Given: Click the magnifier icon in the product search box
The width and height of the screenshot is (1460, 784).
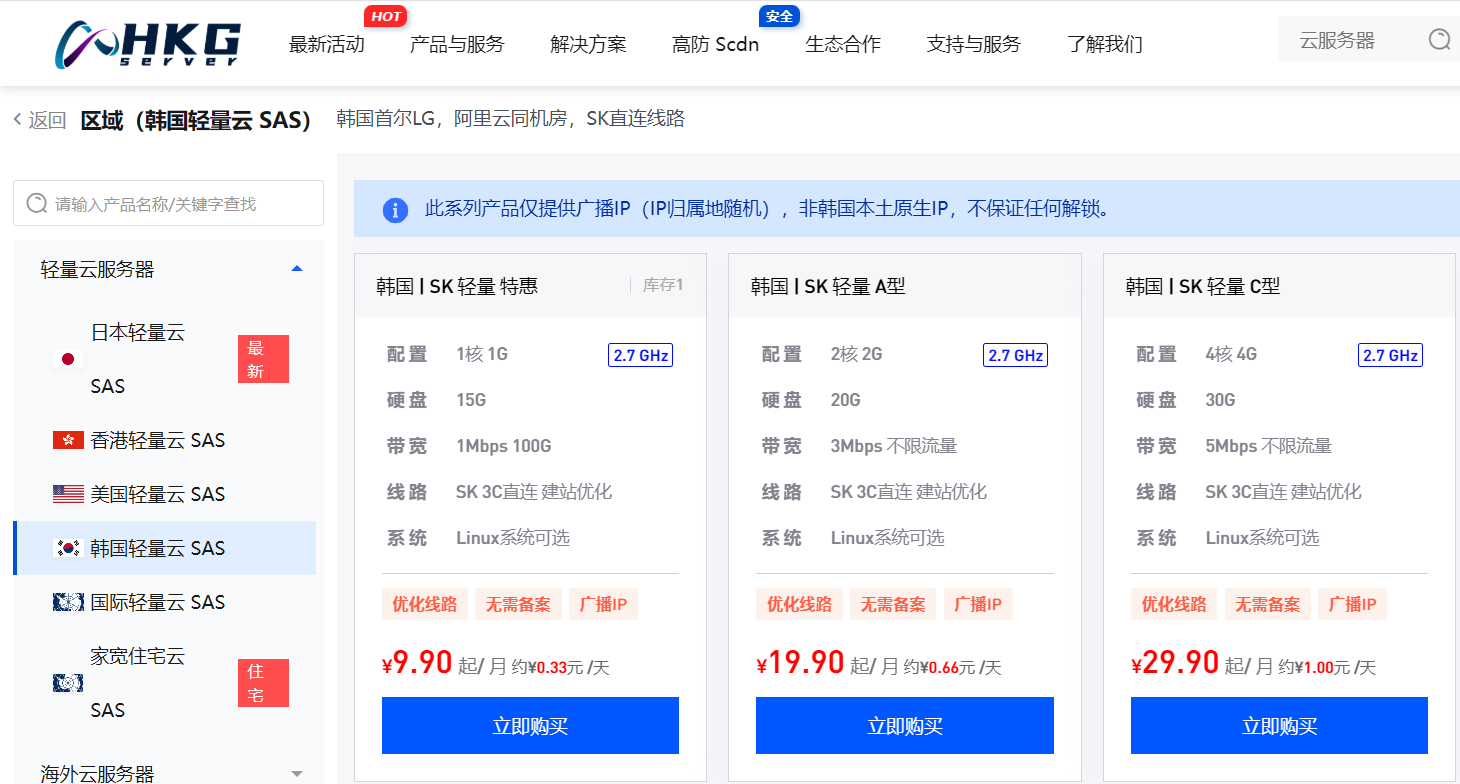Looking at the screenshot, I should 37,203.
